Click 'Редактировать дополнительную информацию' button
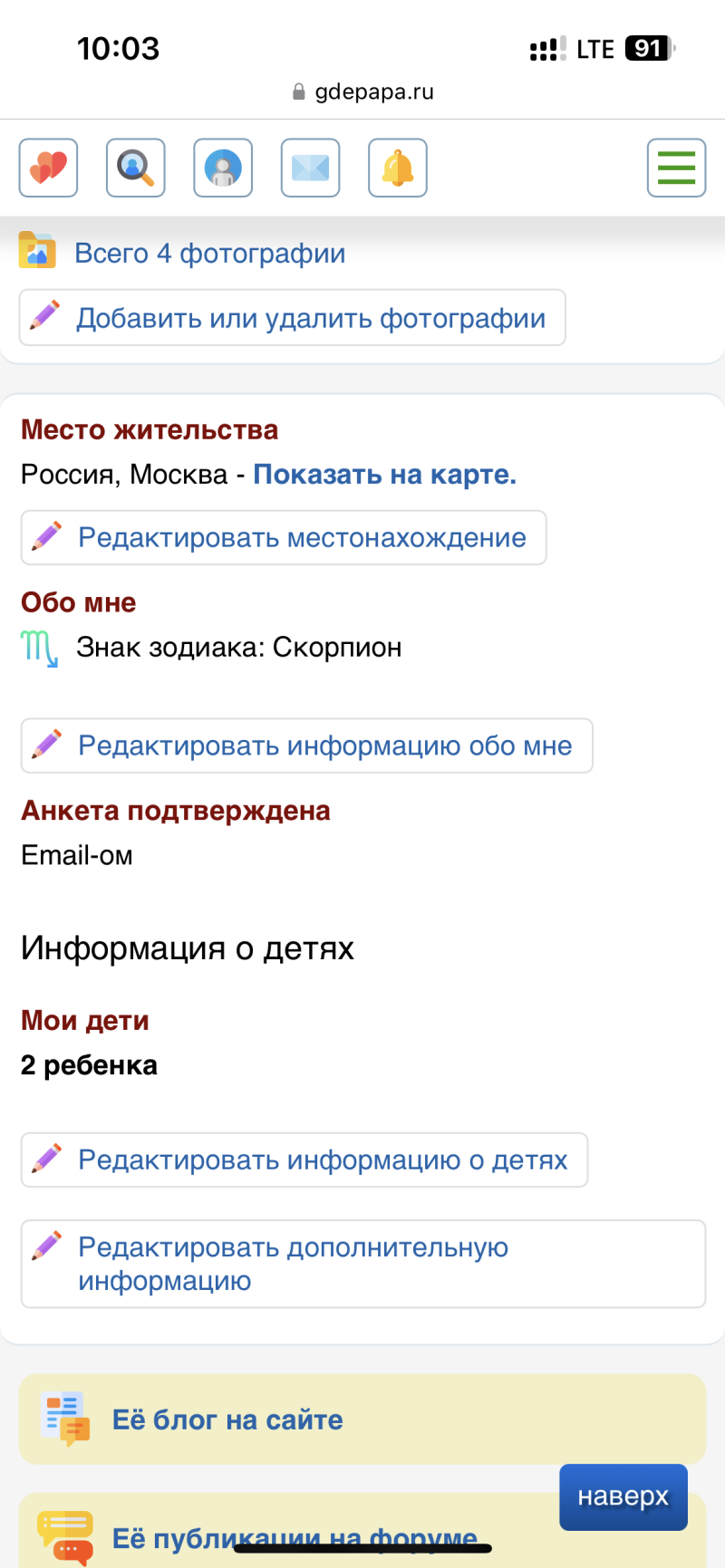The height and width of the screenshot is (1568, 725). pyautogui.click(x=362, y=1264)
